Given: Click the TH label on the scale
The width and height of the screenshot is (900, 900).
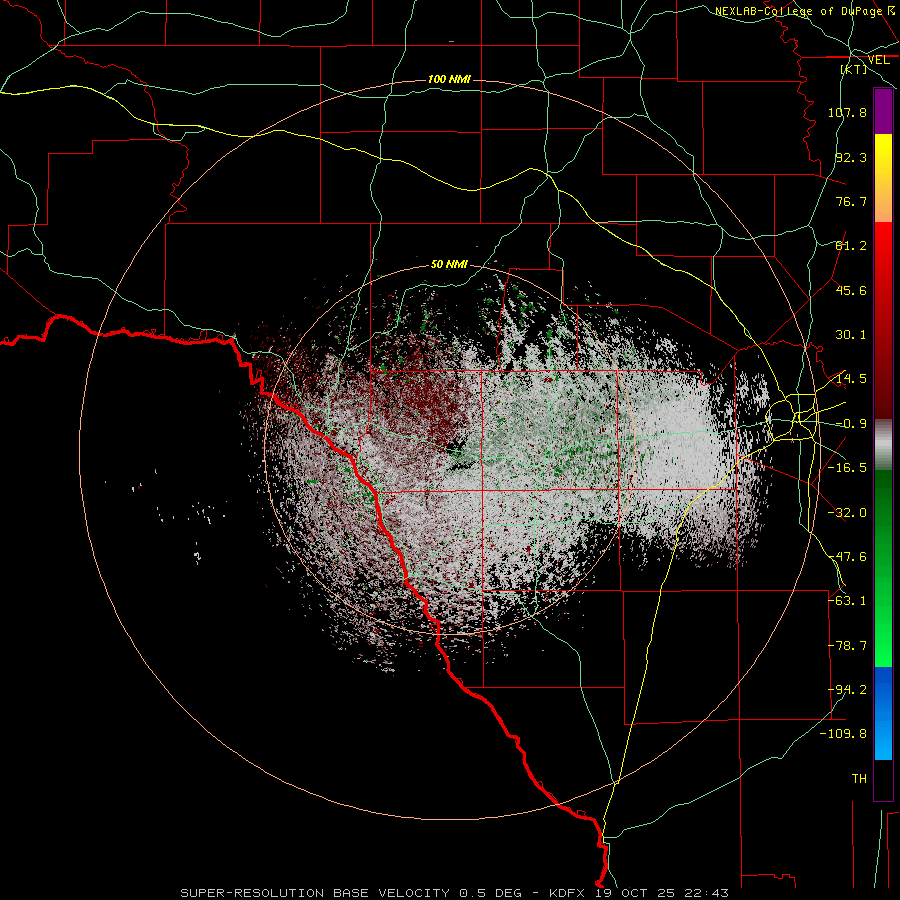Looking at the screenshot, I should click(x=859, y=779).
